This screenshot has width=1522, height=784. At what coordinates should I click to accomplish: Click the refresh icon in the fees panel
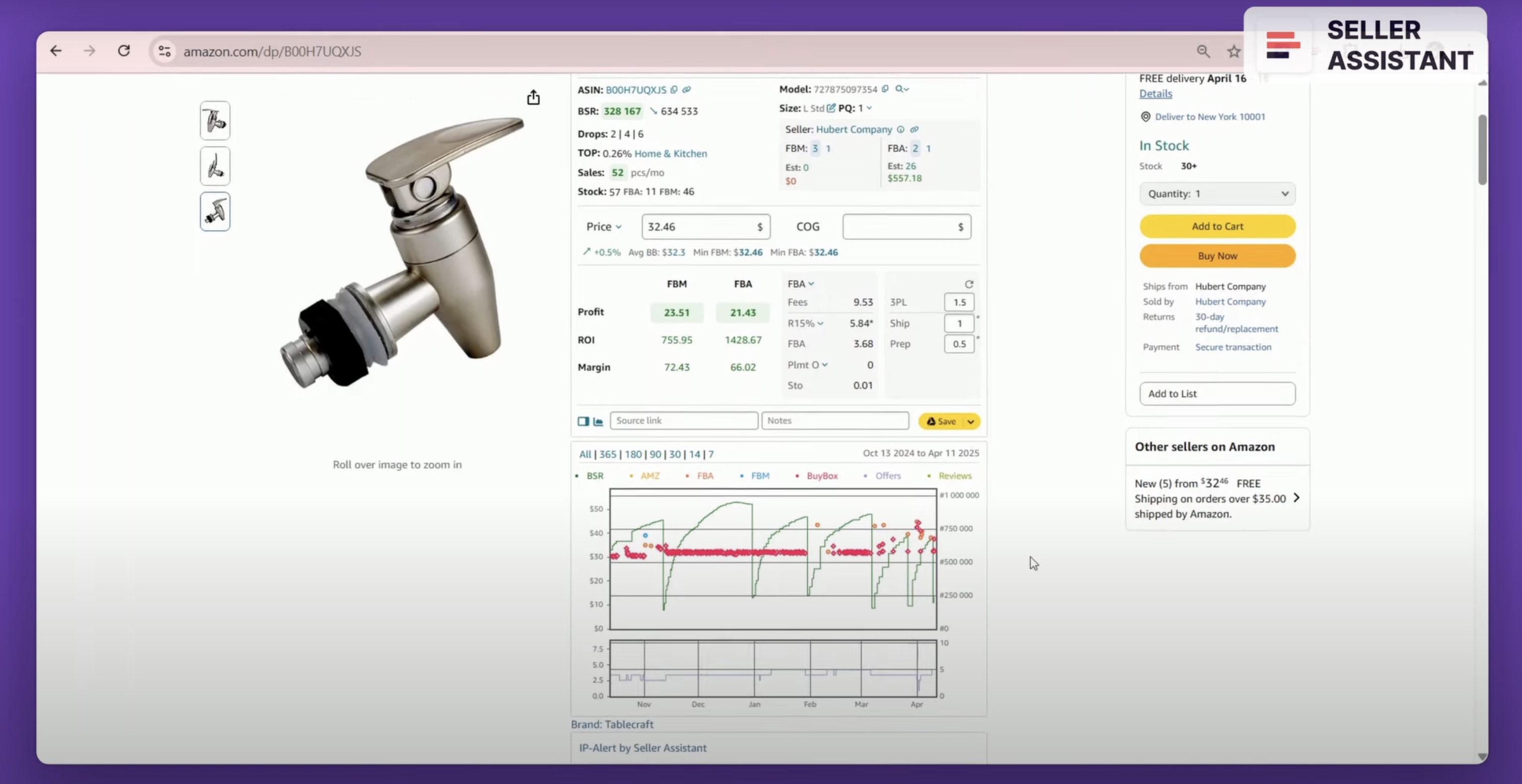point(969,284)
